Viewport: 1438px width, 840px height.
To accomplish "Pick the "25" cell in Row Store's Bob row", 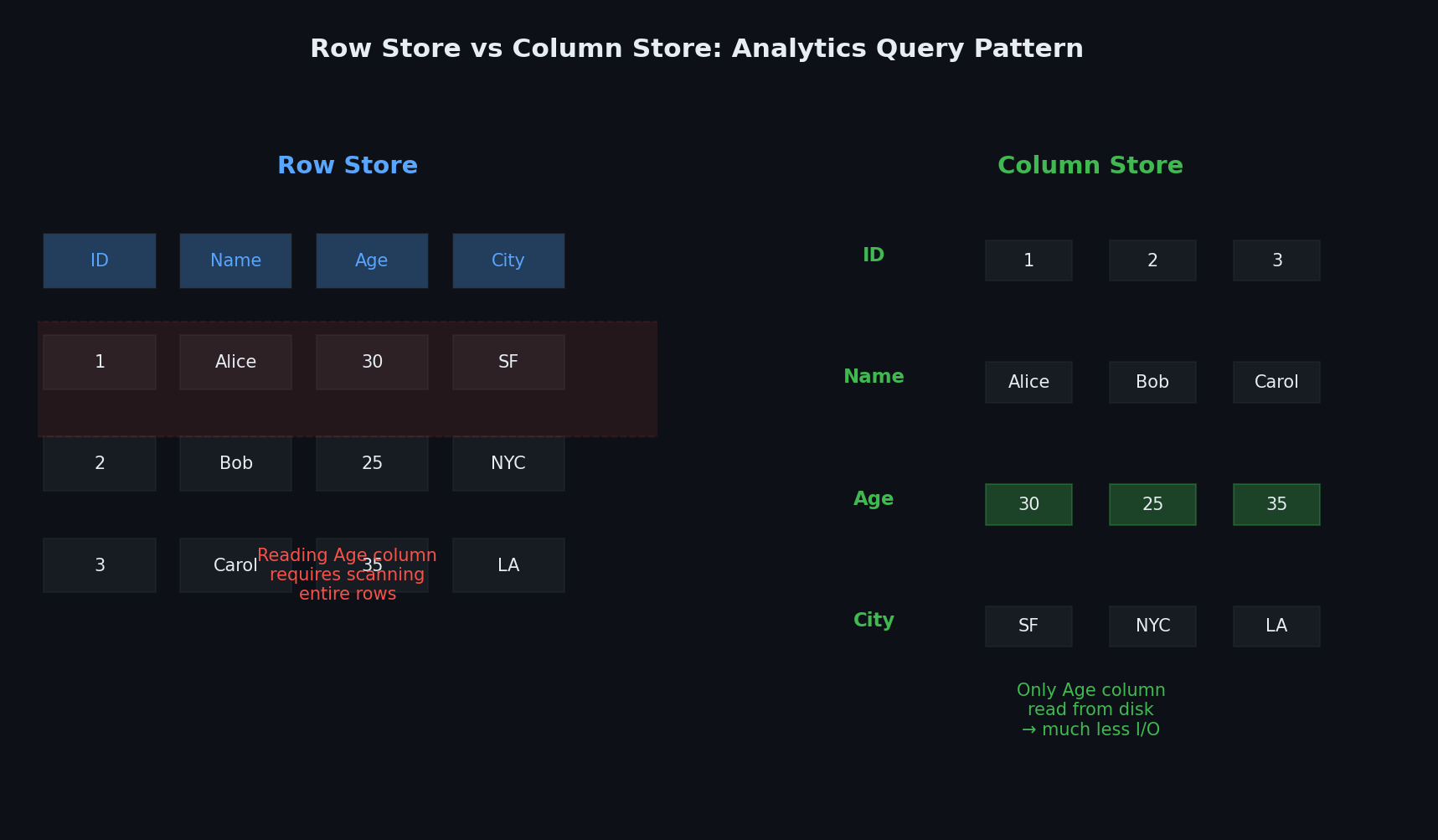I will [x=372, y=464].
